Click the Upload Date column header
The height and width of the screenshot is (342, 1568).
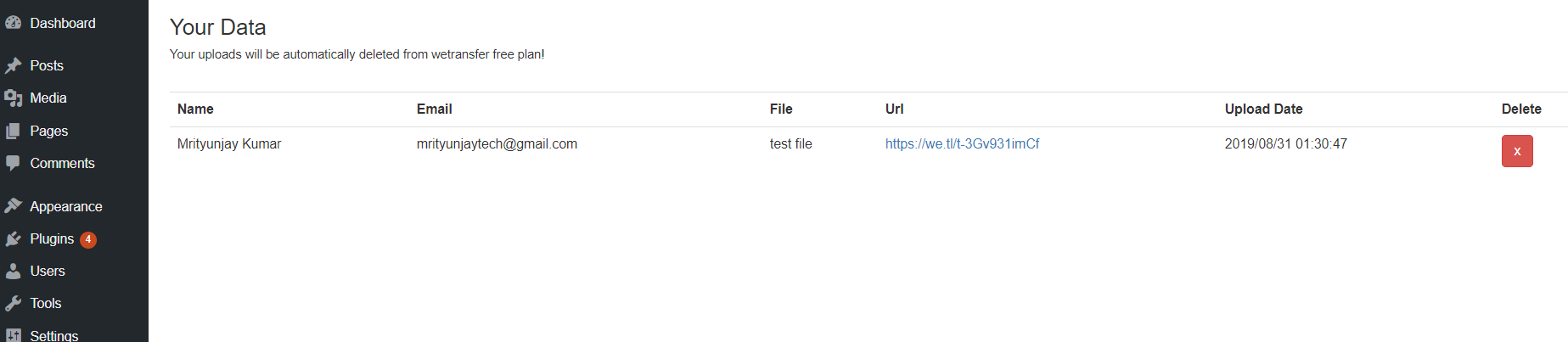coord(1263,109)
